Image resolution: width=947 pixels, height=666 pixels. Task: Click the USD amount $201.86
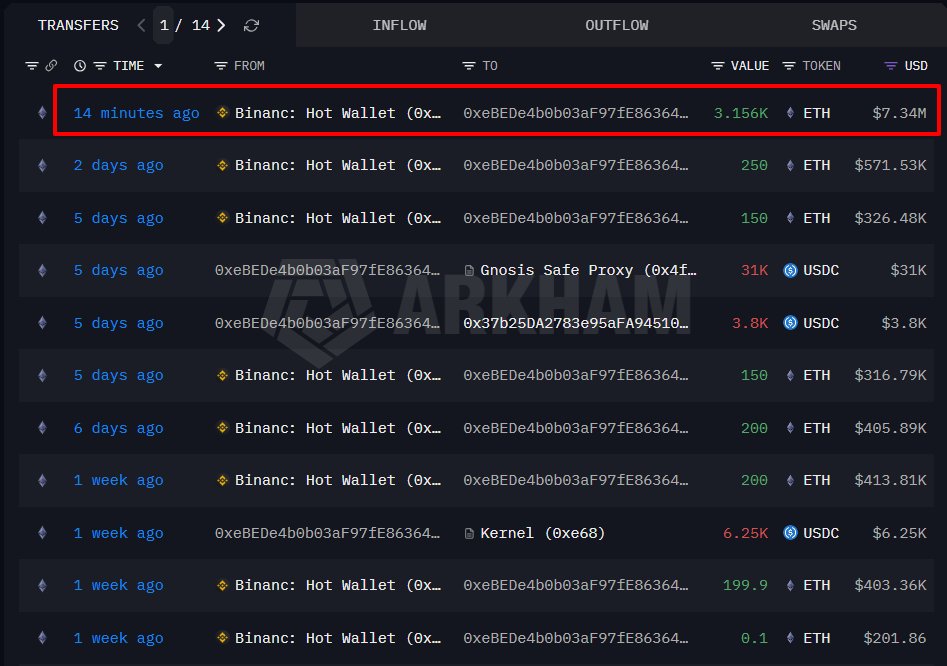pos(894,638)
